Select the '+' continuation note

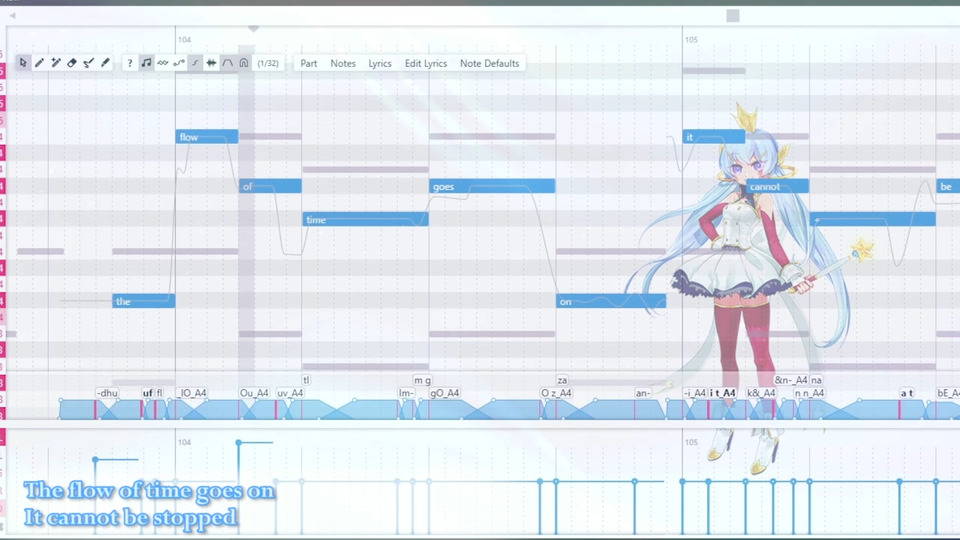click(873, 219)
